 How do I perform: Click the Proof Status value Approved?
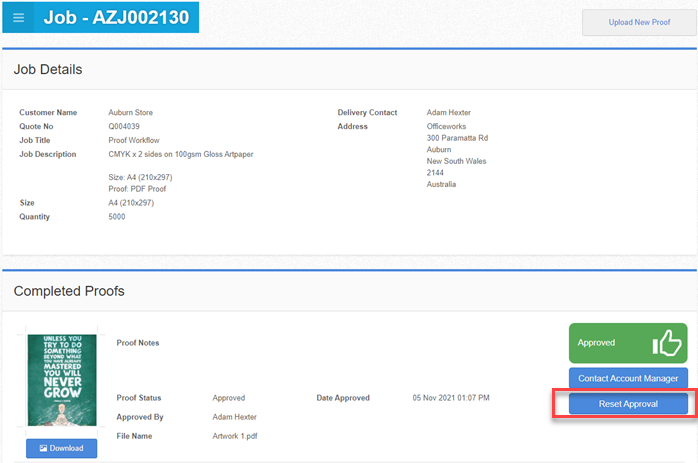click(229, 398)
